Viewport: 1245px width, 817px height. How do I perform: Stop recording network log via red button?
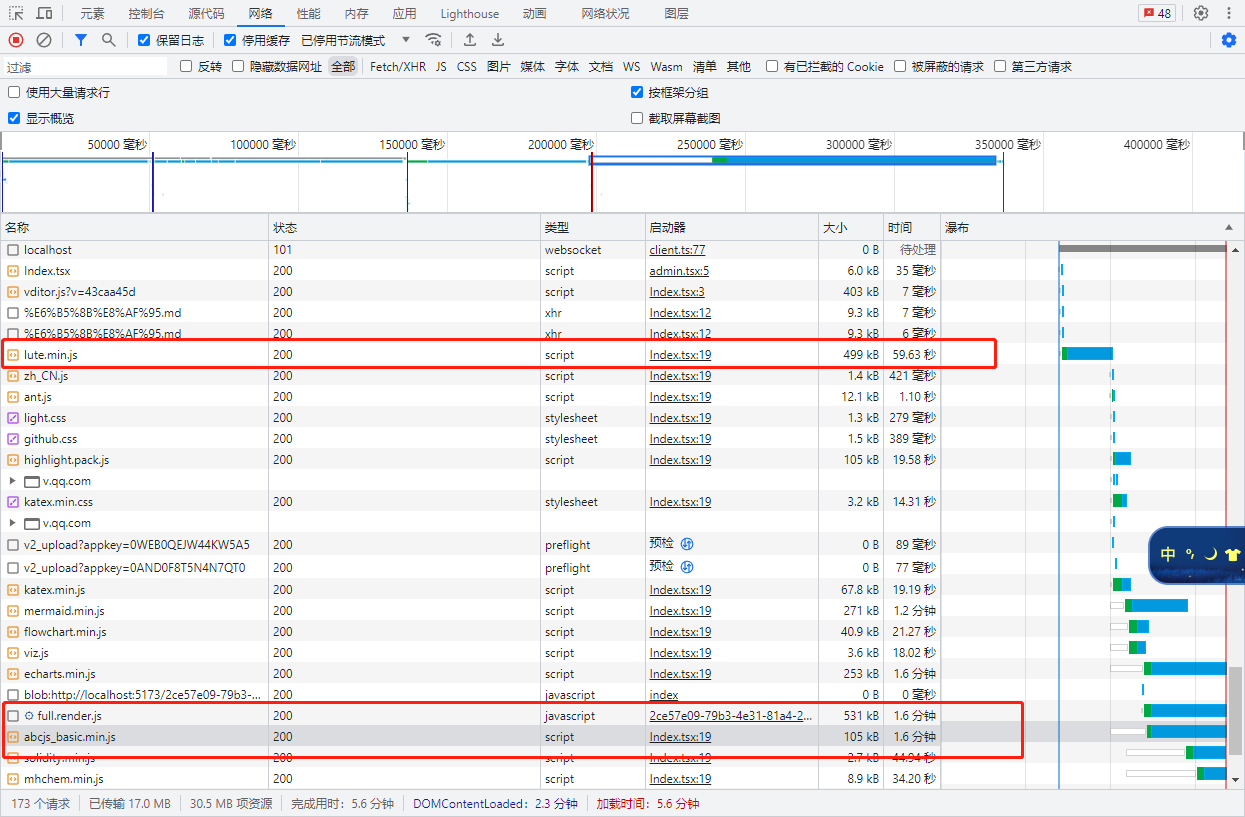(16, 40)
